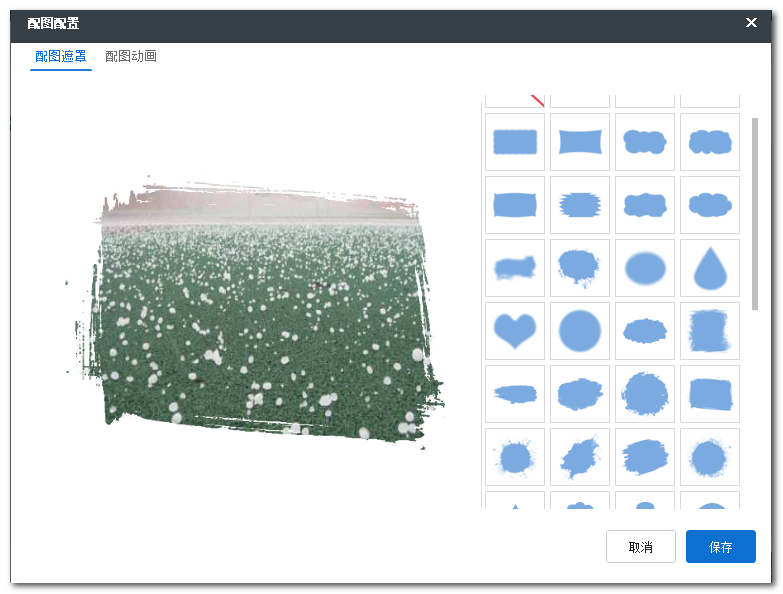
Task: Select the water drop mask
Action: [x=710, y=268]
